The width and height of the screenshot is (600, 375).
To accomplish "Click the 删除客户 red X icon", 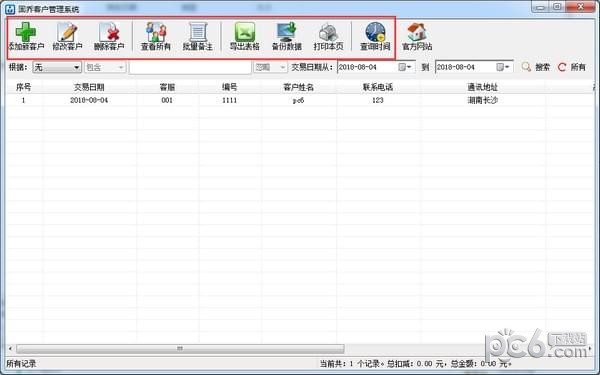I will 109,32.
